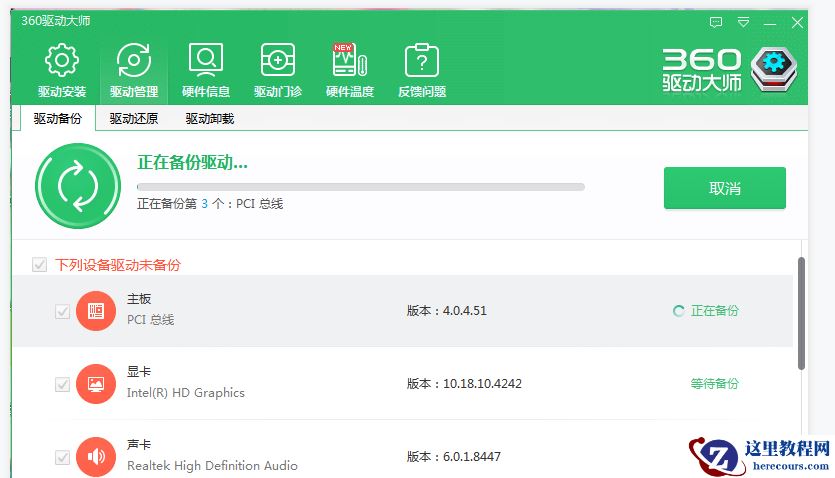Switch to the 驱动备份 tab
835x478 pixels.
(58, 118)
